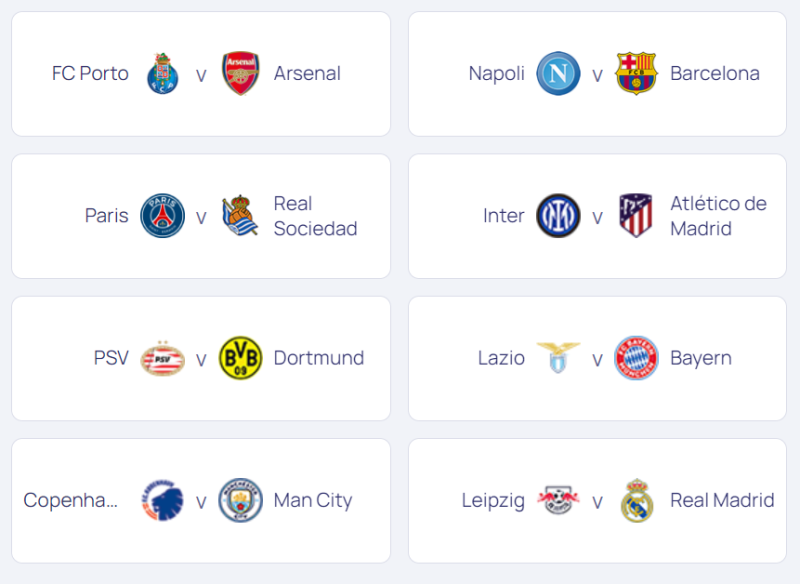Click the Barcelona club crest
800x584 pixels.
[x=636, y=73]
